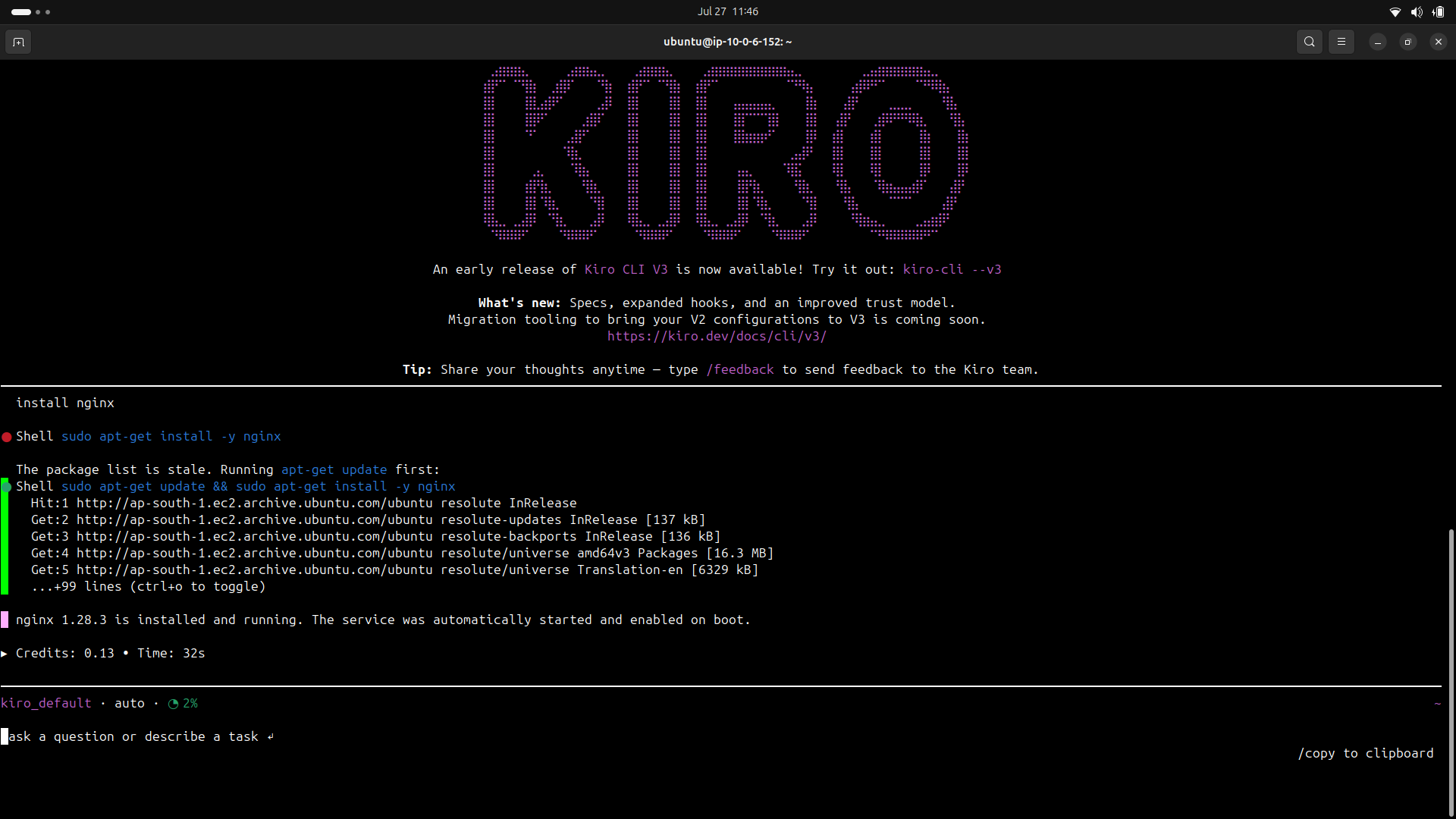This screenshot has width=1456, height=819.
Task: Click the kiro-cli --v3 command text
Action: click(x=952, y=269)
